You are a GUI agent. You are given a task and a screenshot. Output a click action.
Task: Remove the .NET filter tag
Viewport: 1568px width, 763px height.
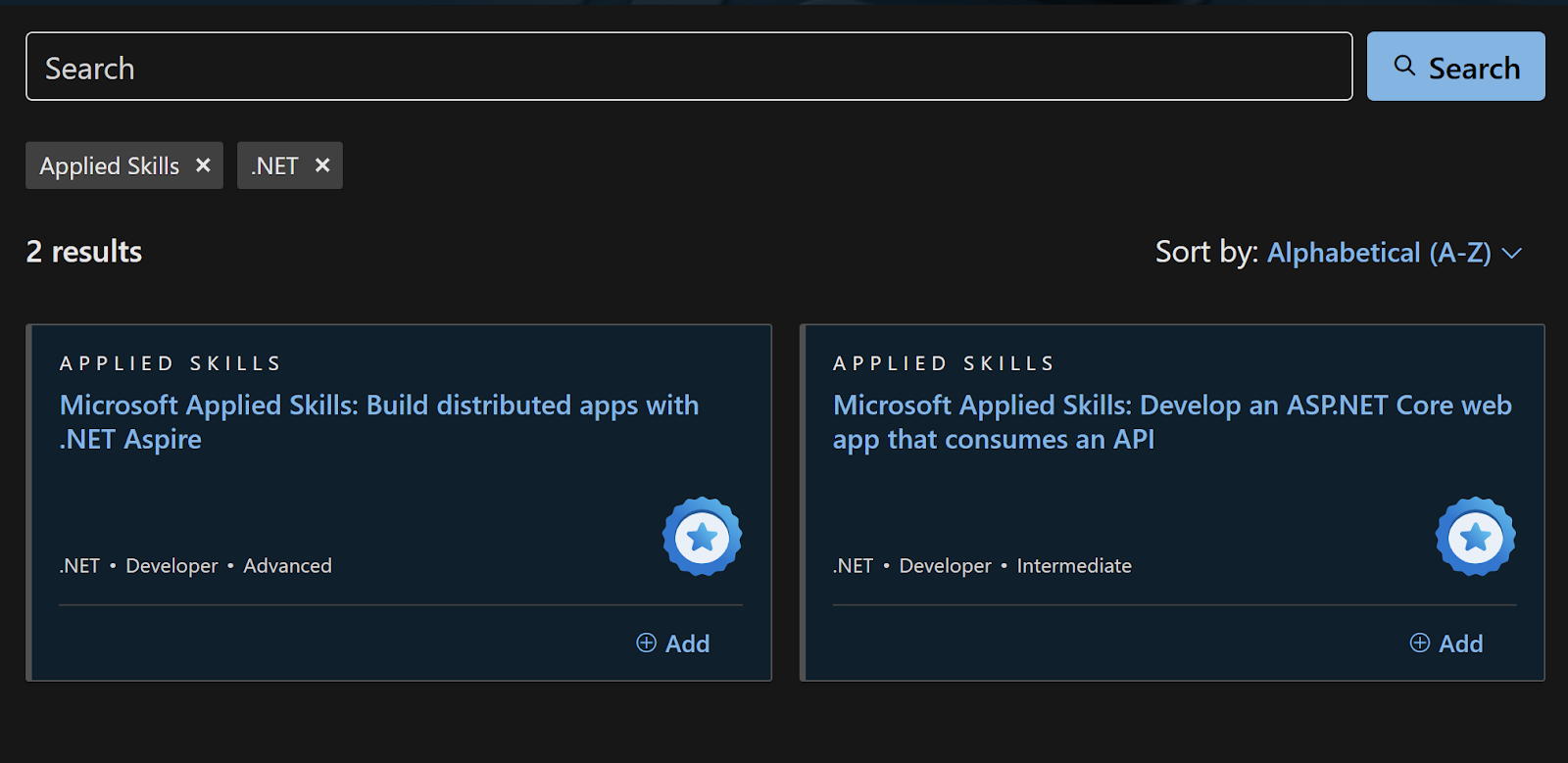[321, 166]
